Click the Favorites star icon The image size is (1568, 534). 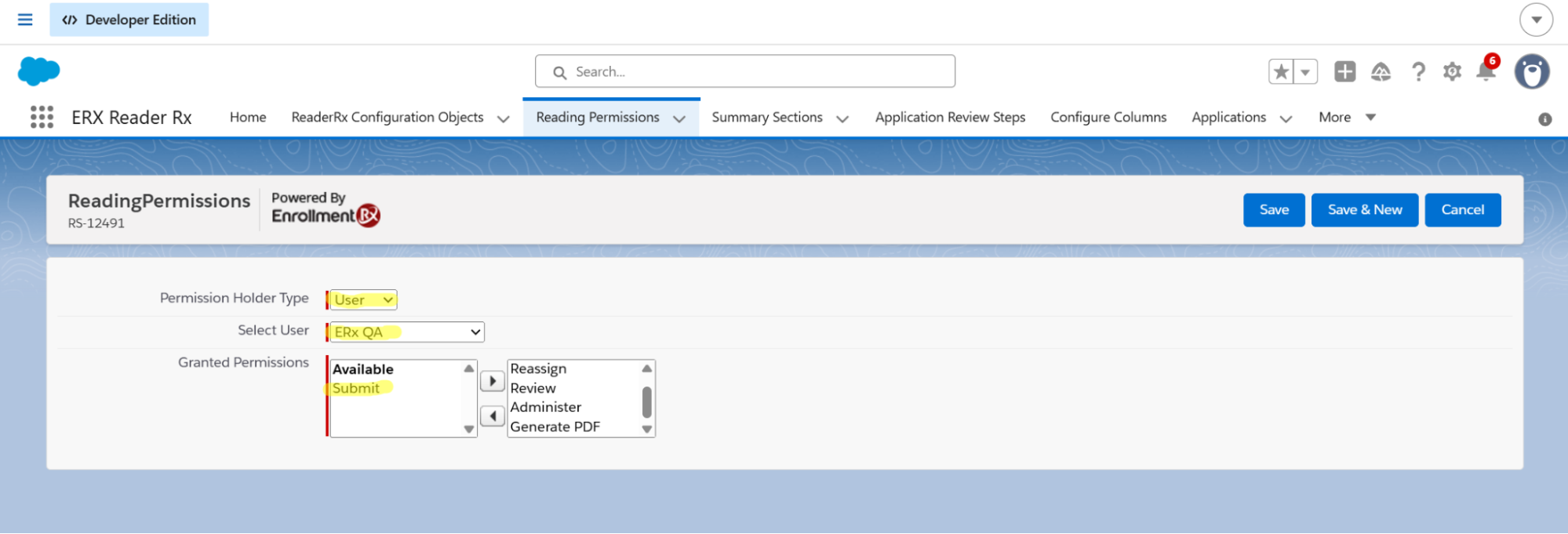click(1281, 71)
